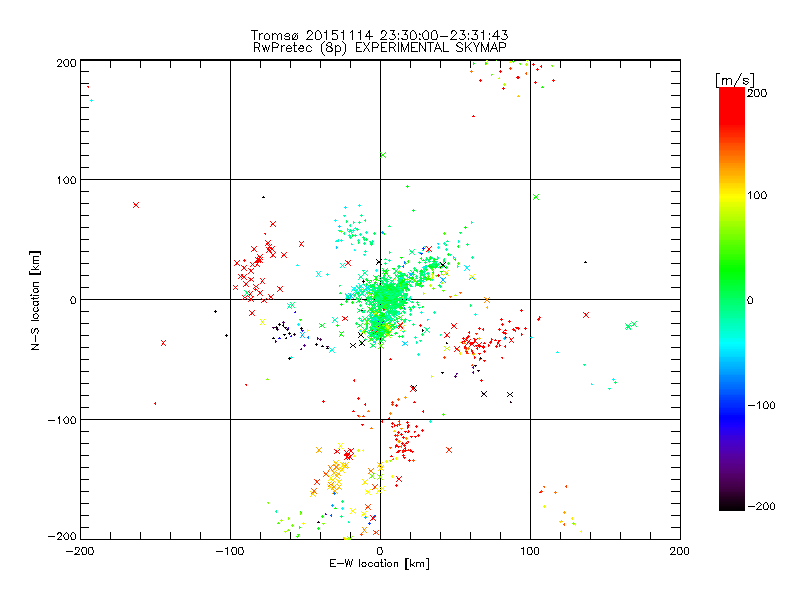Click the colorbar's '-200' value label

(762, 506)
